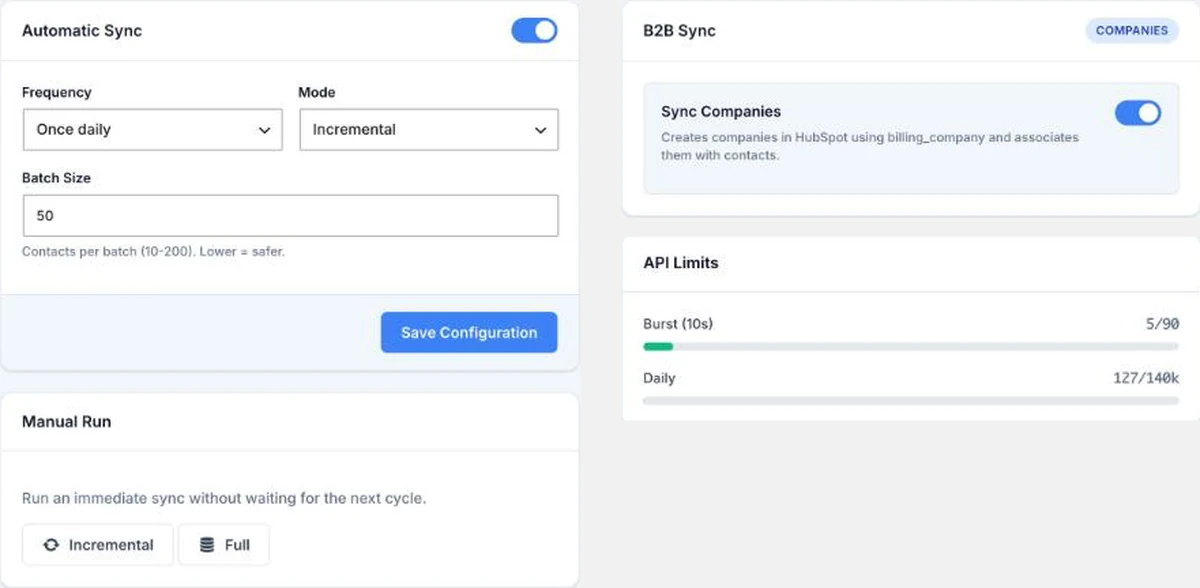Click the "B2B Sync" heading
The width and height of the screenshot is (1200, 588).
(680, 31)
